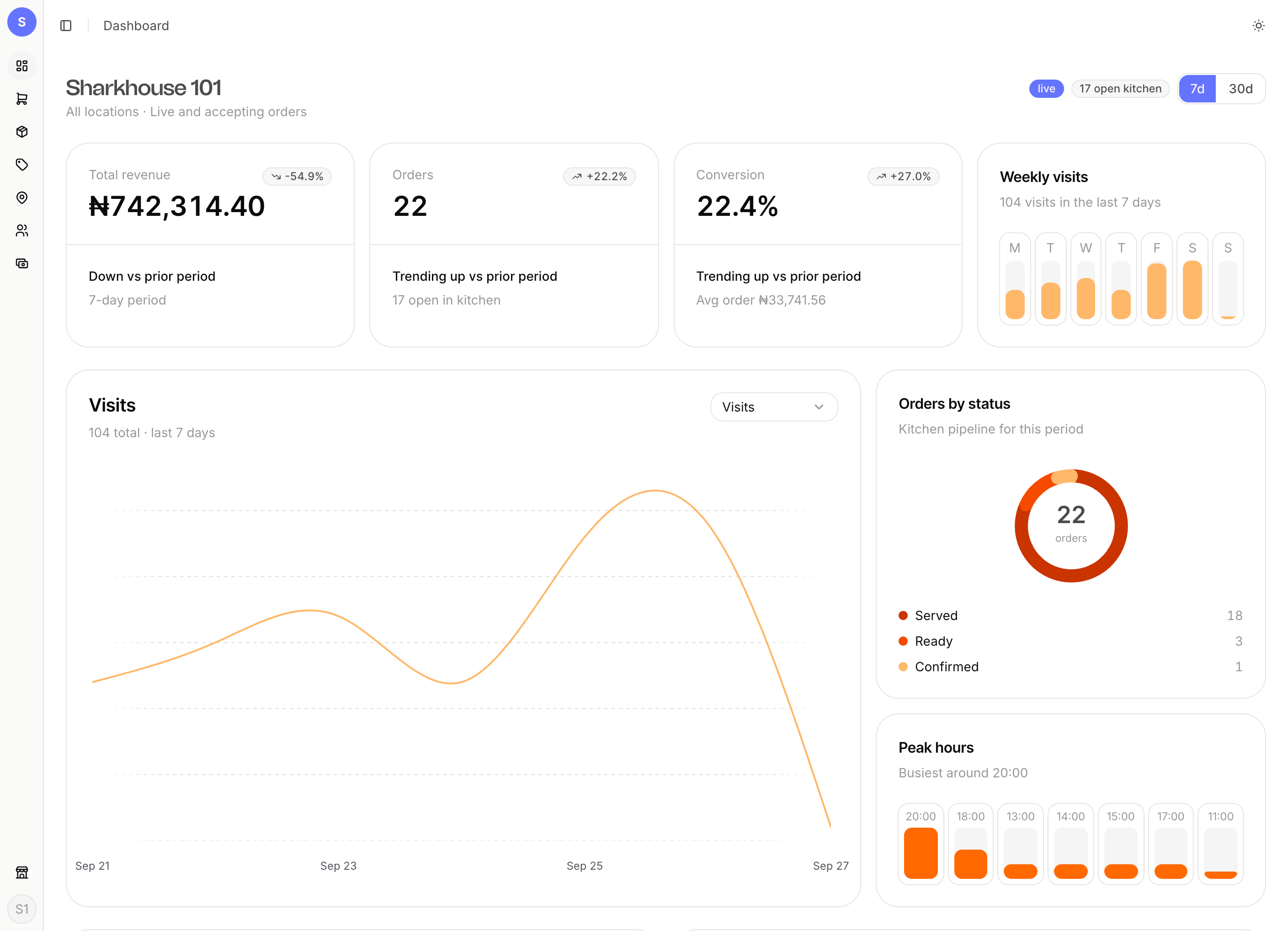Click the Sharkhouse 101 heading
The width and height of the screenshot is (1288, 931).
(144, 87)
